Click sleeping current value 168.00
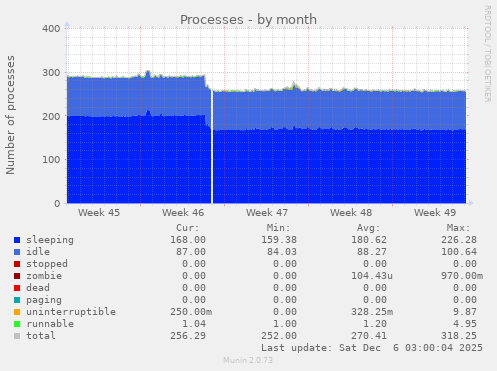This screenshot has height=371, width=497. click(188, 240)
